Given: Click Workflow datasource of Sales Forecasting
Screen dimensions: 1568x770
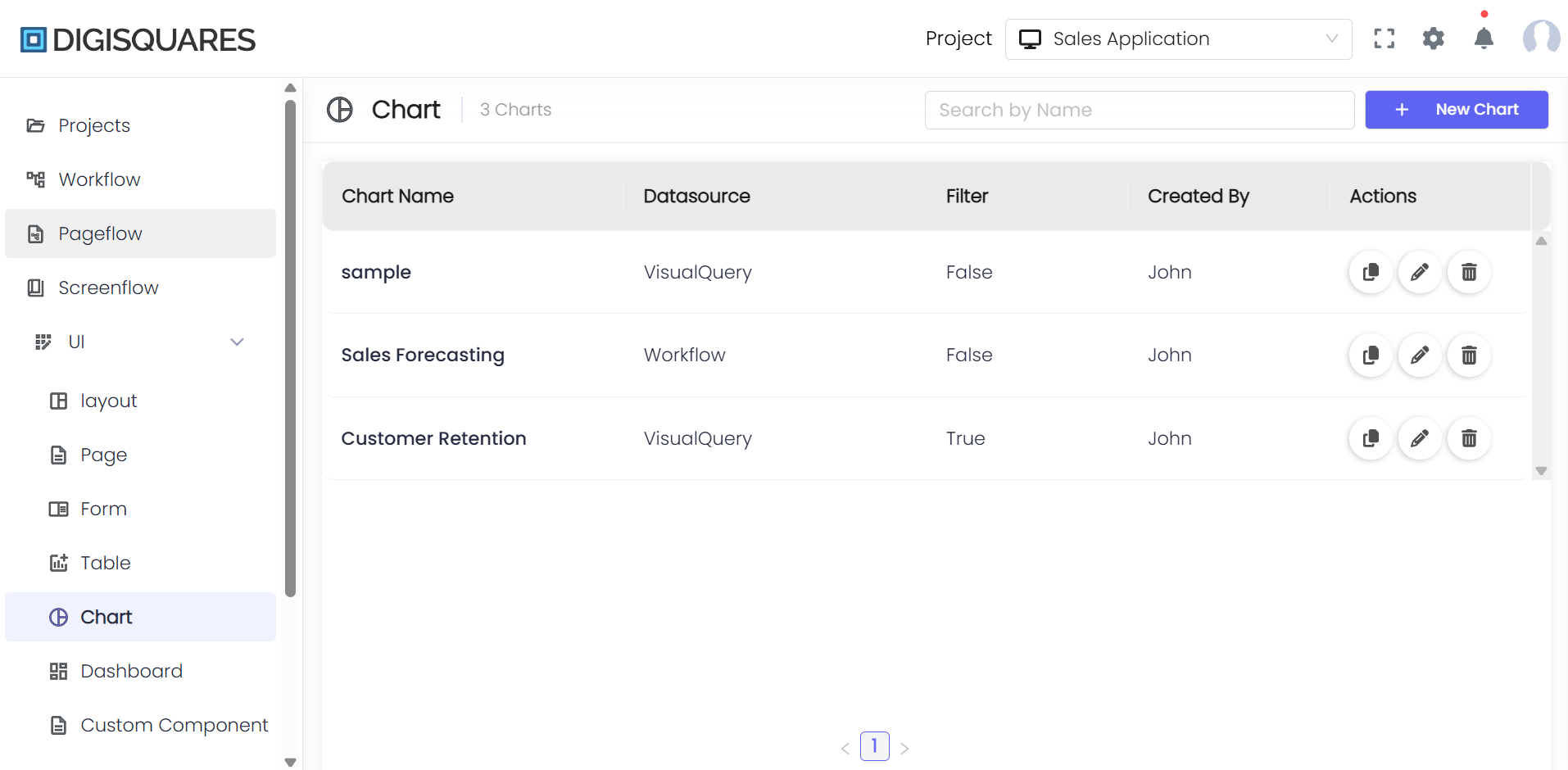Looking at the screenshot, I should pos(684,355).
